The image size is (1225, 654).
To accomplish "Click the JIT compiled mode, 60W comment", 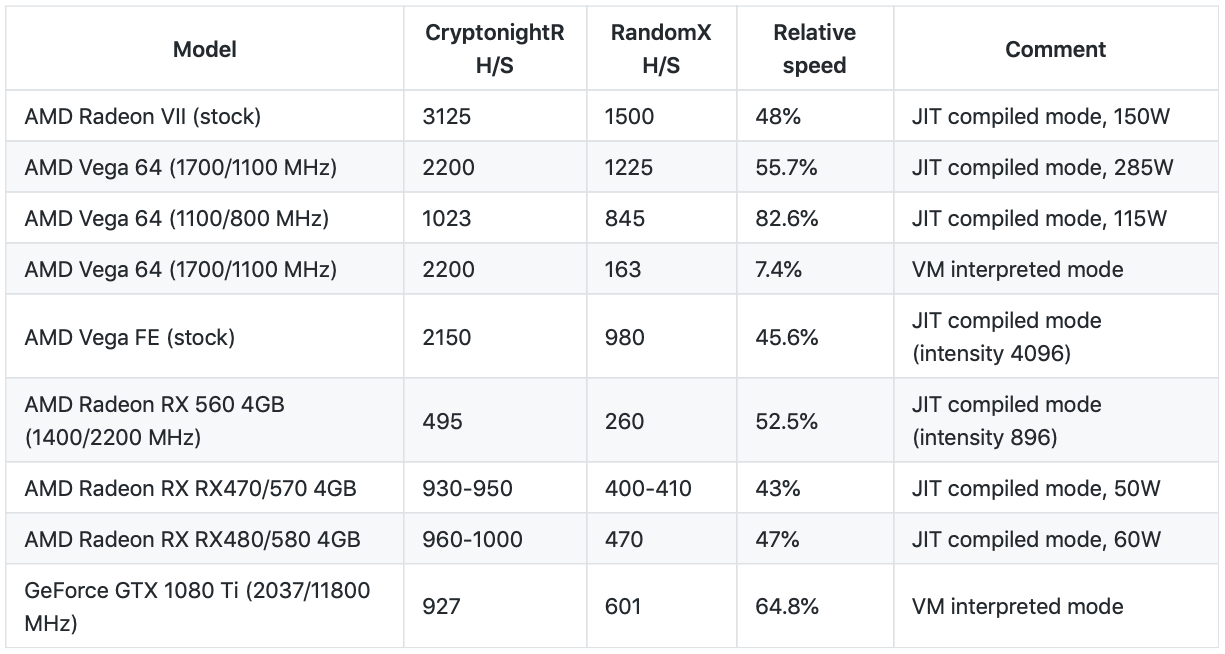I will [1036, 540].
